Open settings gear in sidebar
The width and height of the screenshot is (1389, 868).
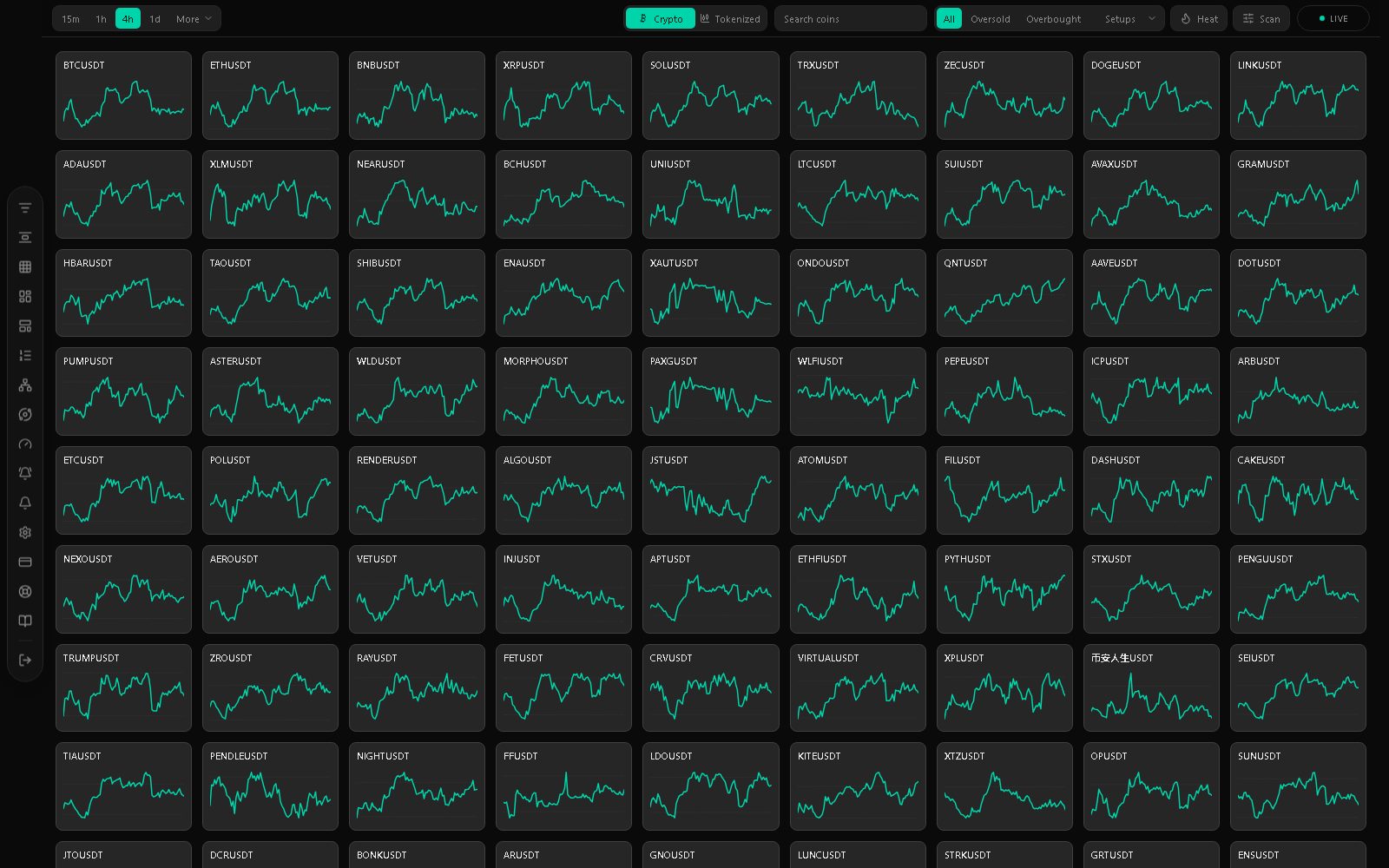coord(25,533)
